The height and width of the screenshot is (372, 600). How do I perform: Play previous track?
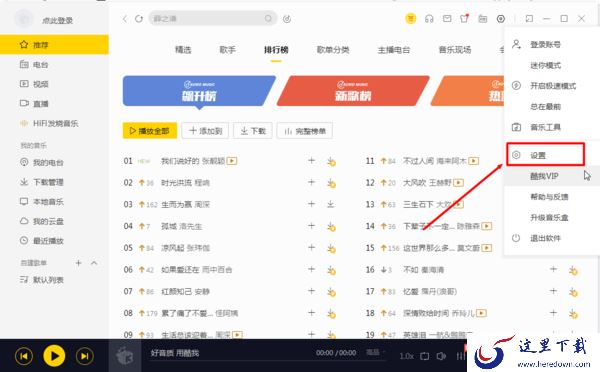24,356
